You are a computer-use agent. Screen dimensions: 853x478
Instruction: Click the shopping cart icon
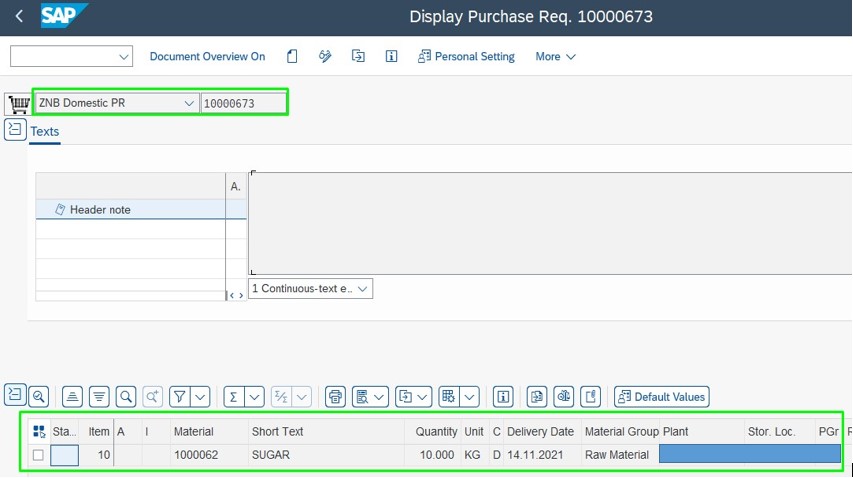pyautogui.click(x=17, y=104)
